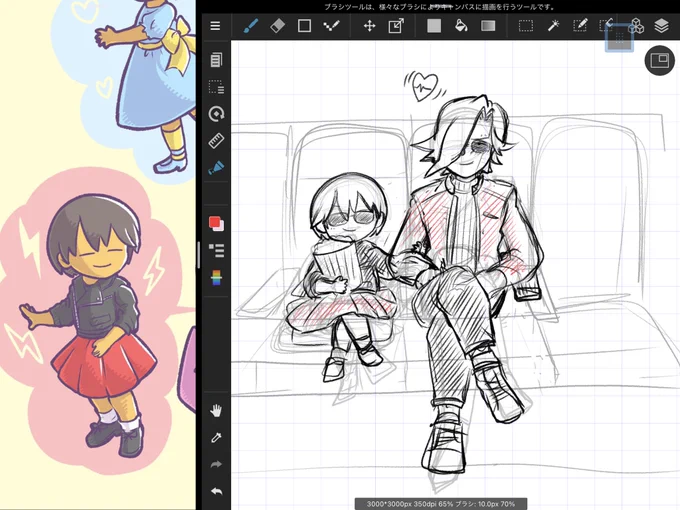
Task: Select the rectangular selection tool
Action: [526, 26]
